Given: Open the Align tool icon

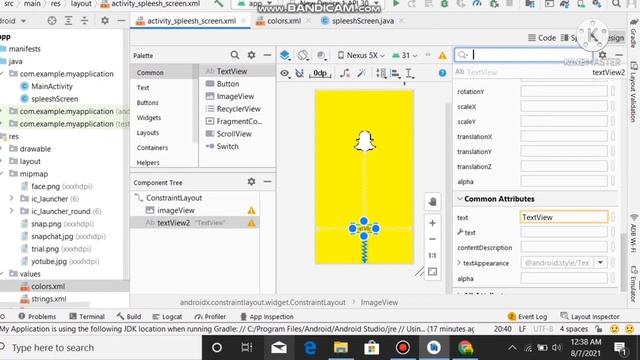Looking at the screenshot, I should [x=395, y=73].
